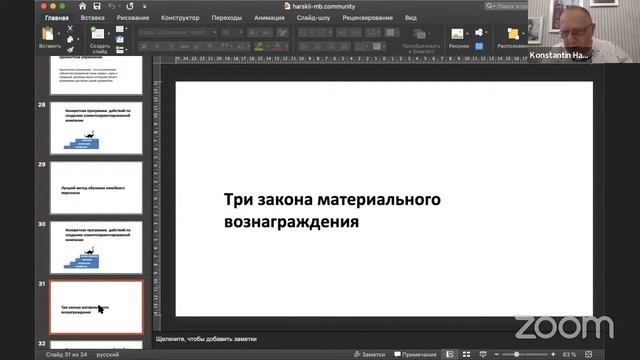
Task: Click the Рисунок (Picture) icon
Action: tap(457, 34)
